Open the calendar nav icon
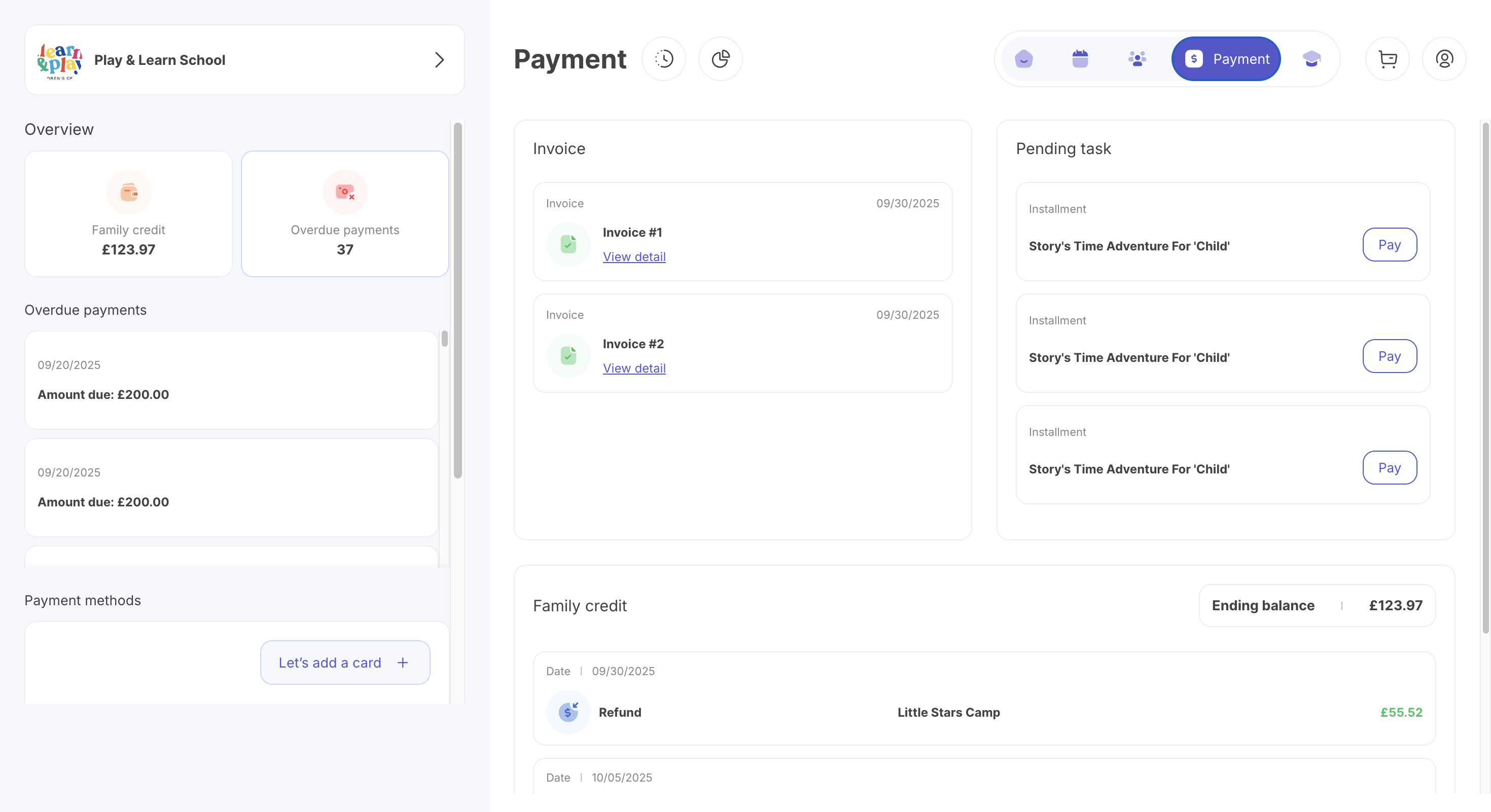The width and height of the screenshot is (1491, 812). click(x=1080, y=59)
